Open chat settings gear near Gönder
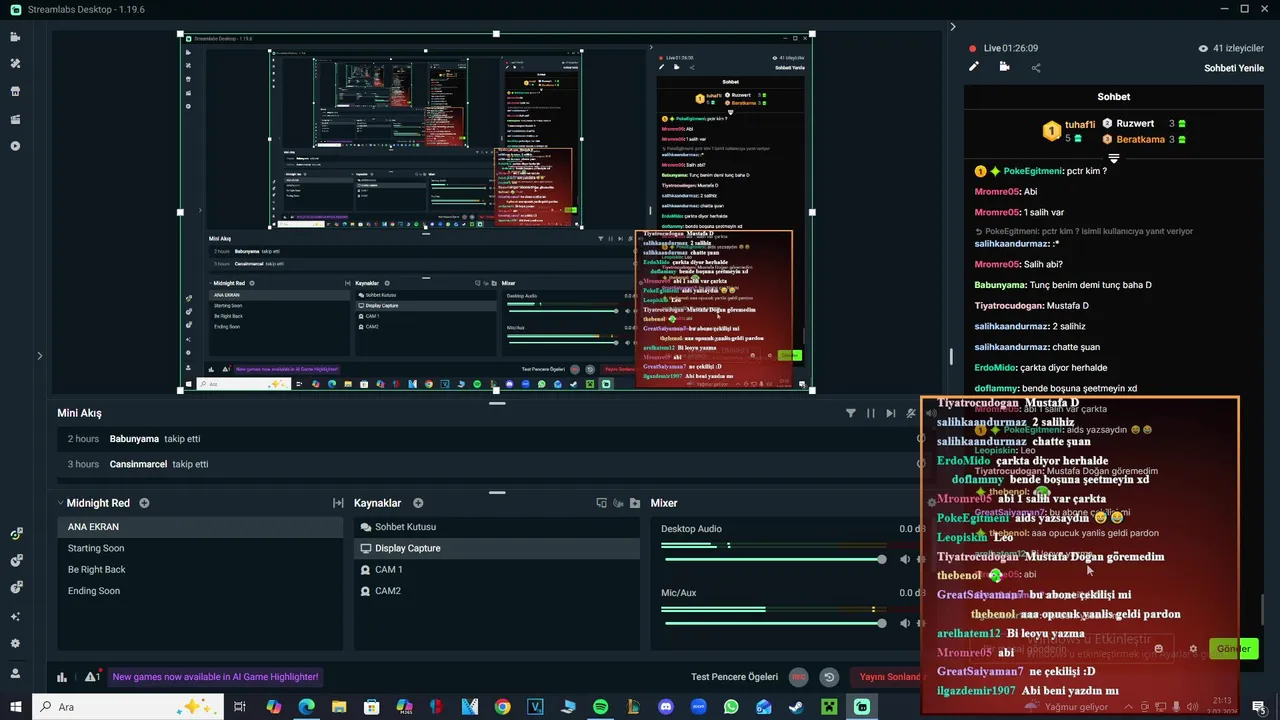Screen dimensions: 1280x720 pos(1192,649)
